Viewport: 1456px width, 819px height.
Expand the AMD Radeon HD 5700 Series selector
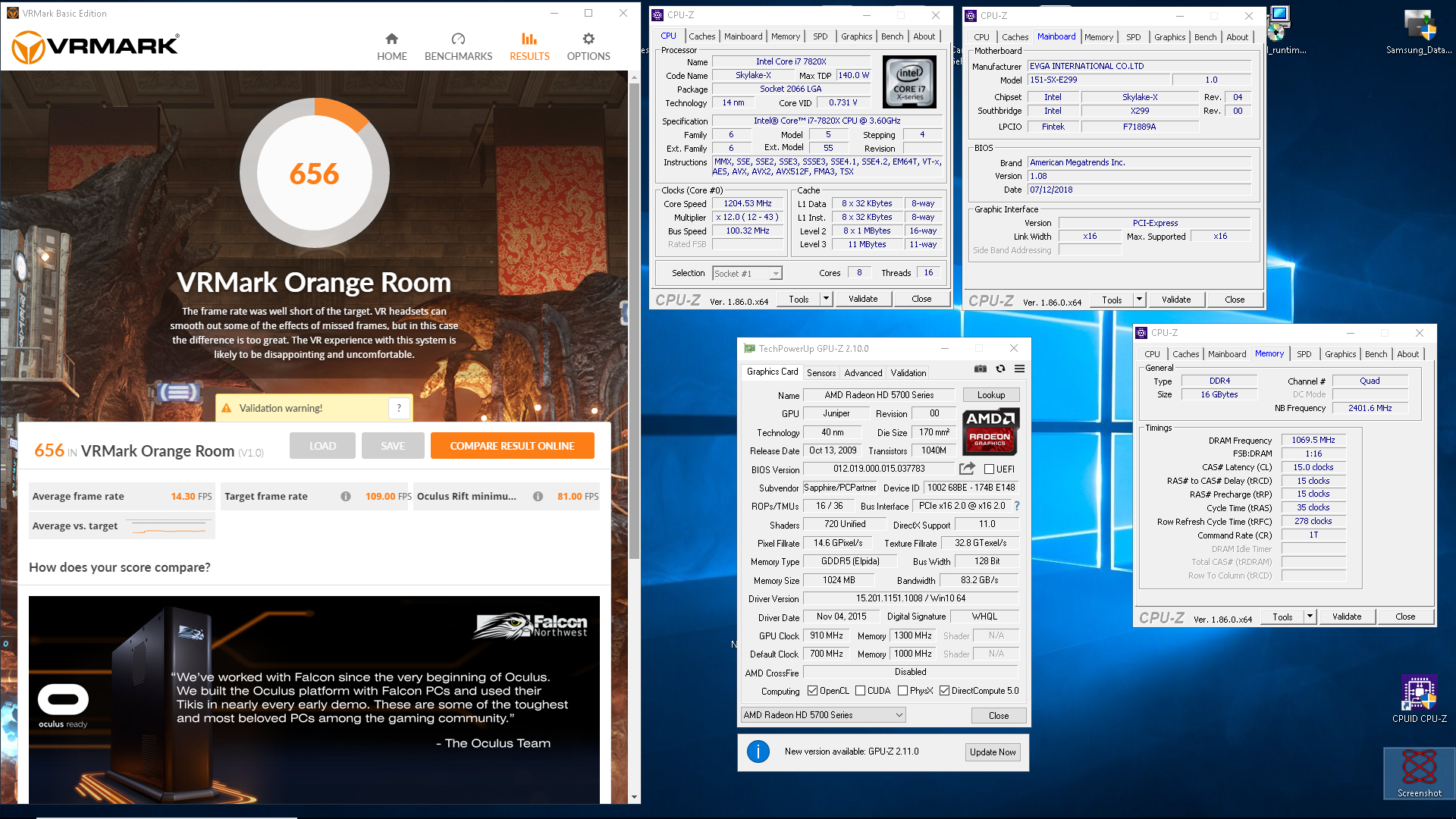(x=824, y=715)
